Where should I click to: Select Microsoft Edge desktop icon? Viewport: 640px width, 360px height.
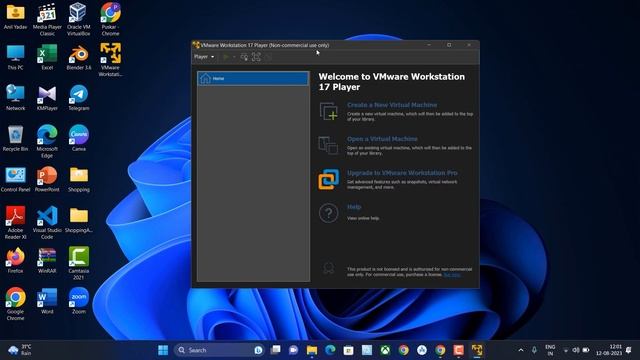pos(47,141)
